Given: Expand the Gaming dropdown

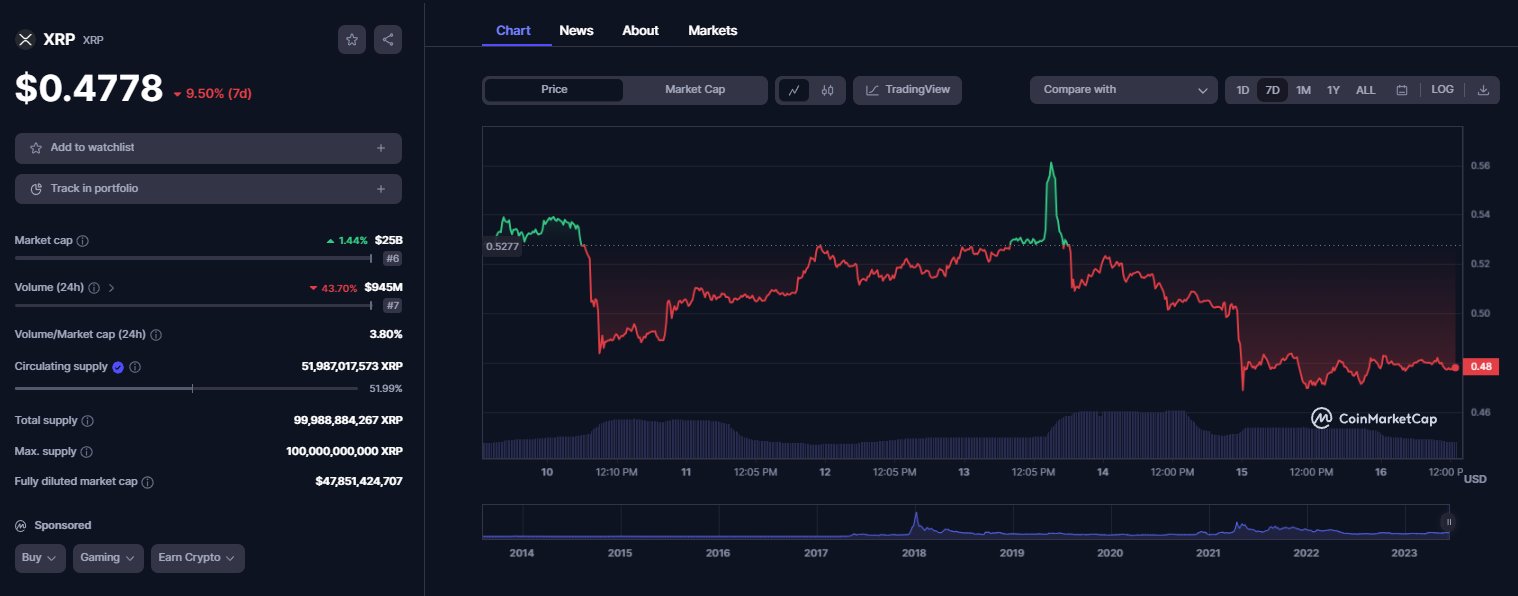Looking at the screenshot, I should tap(108, 558).
